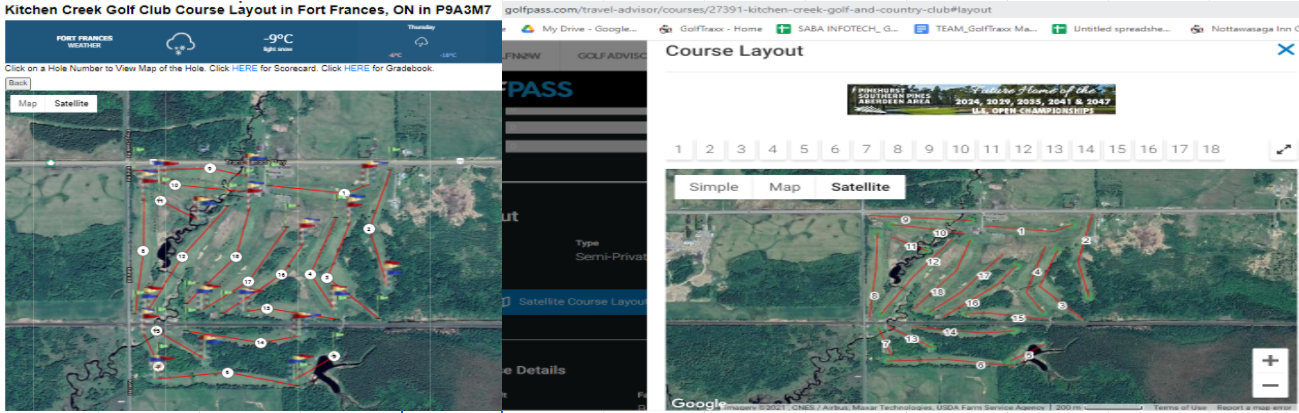Image resolution: width=1299 pixels, height=413 pixels.
Task: Select hole 6 in Course Layout selector
Action: click(835, 149)
